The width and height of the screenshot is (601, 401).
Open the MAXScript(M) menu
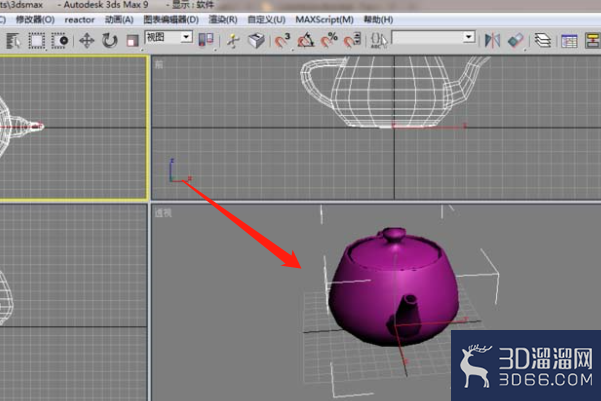pos(325,20)
